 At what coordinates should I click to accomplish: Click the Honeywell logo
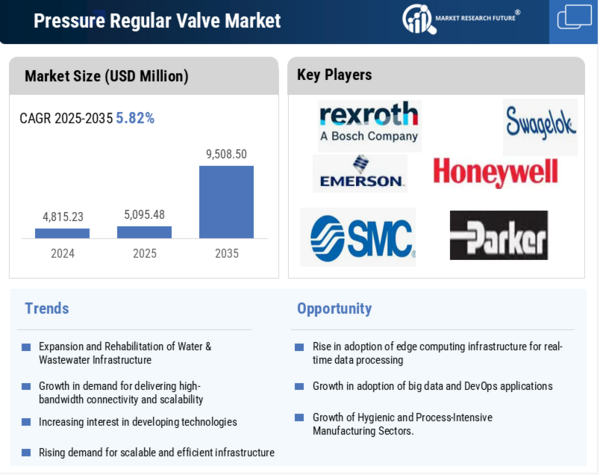pyautogui.click(x=495, y=172)
